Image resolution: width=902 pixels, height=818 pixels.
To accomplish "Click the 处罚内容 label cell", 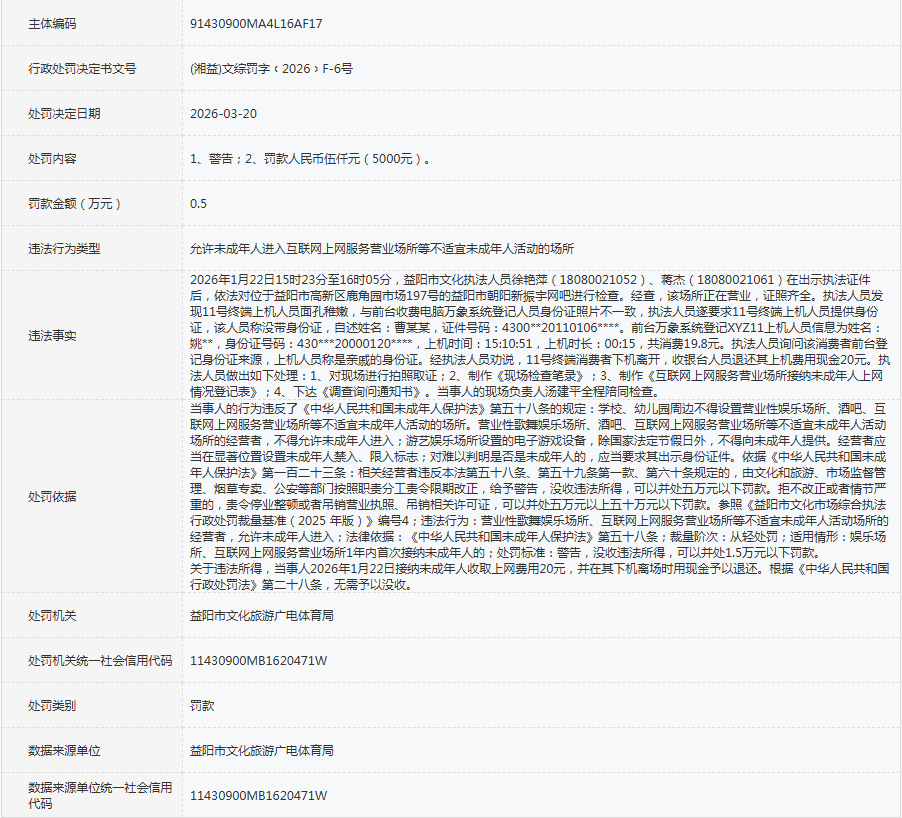I will click(52, 159).
